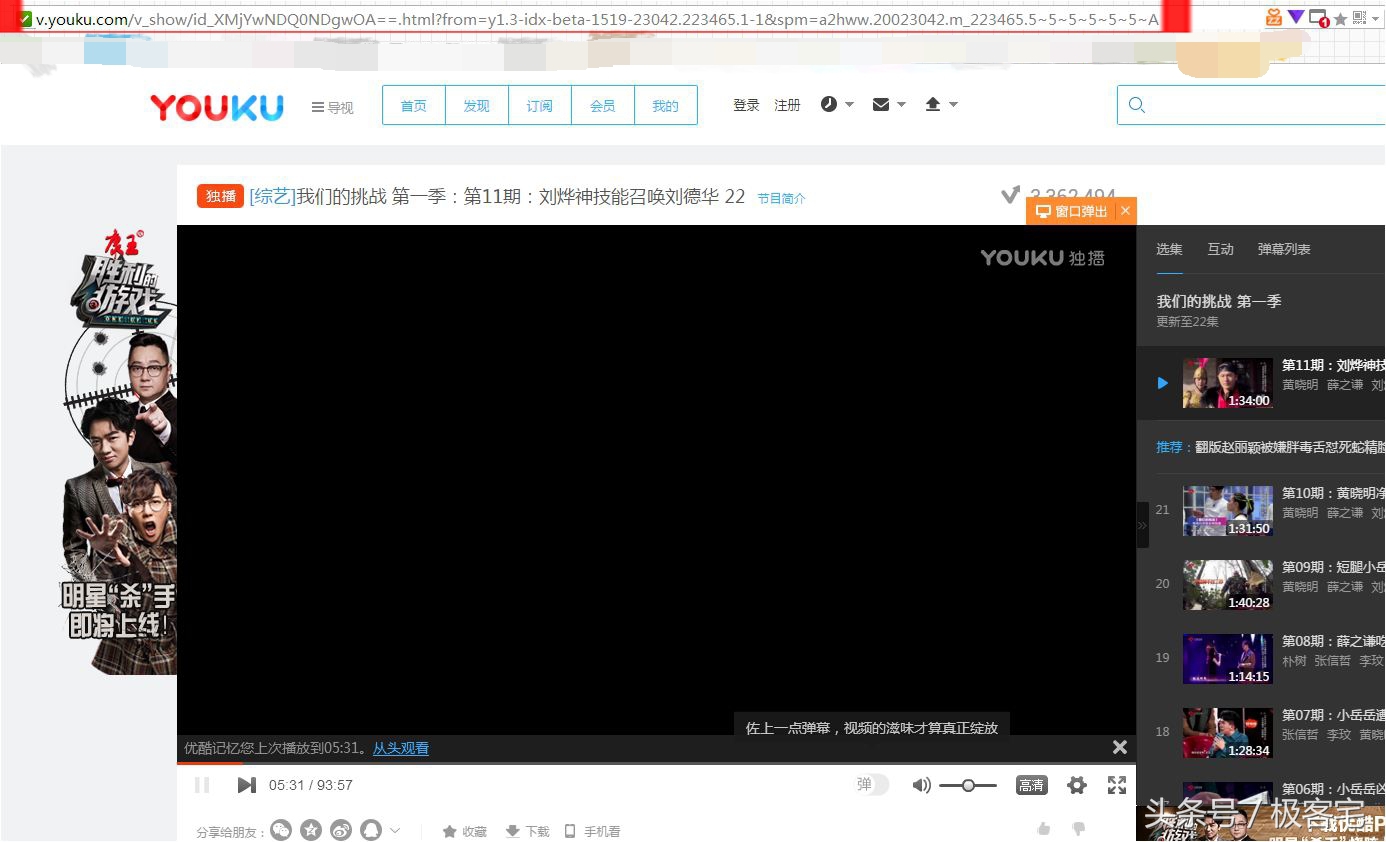Open the 导视 navigation menu
The width and height of the screenshot is (1386, 842).
click(x=331, y=107)
